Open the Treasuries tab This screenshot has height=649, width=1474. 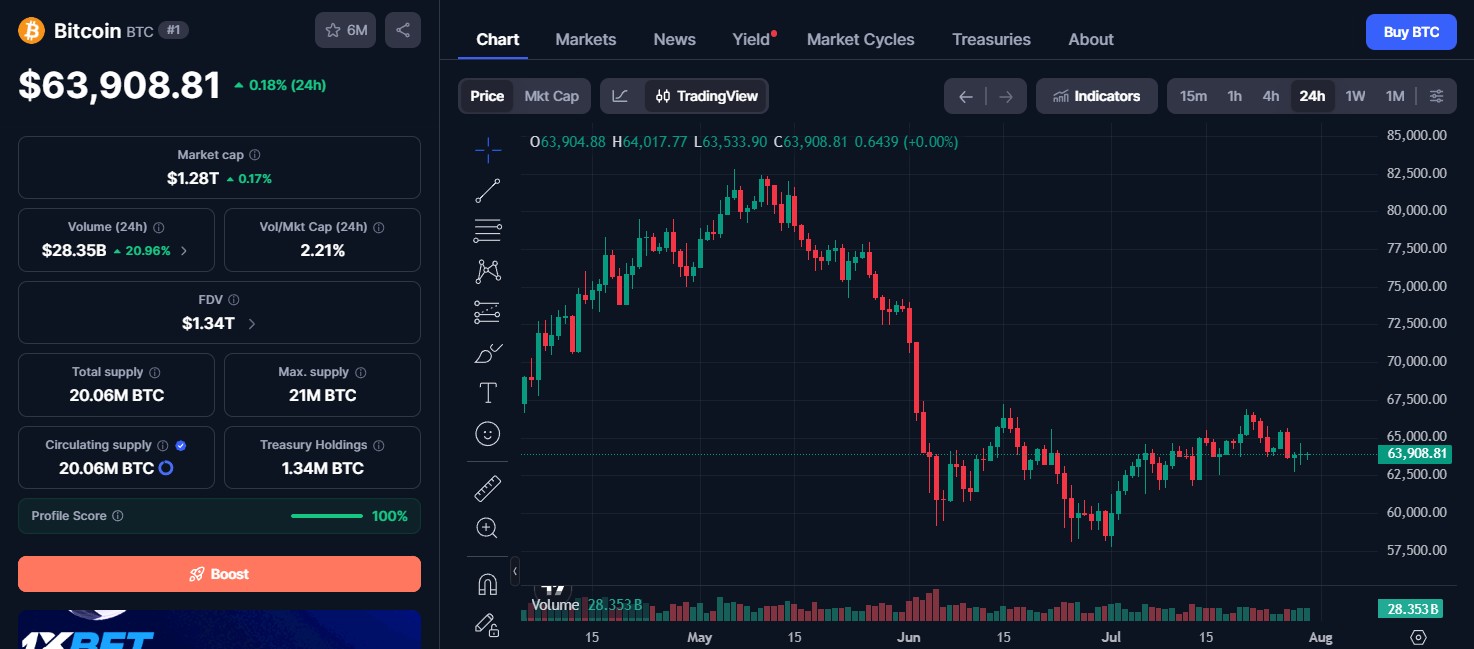coord(991,39)
